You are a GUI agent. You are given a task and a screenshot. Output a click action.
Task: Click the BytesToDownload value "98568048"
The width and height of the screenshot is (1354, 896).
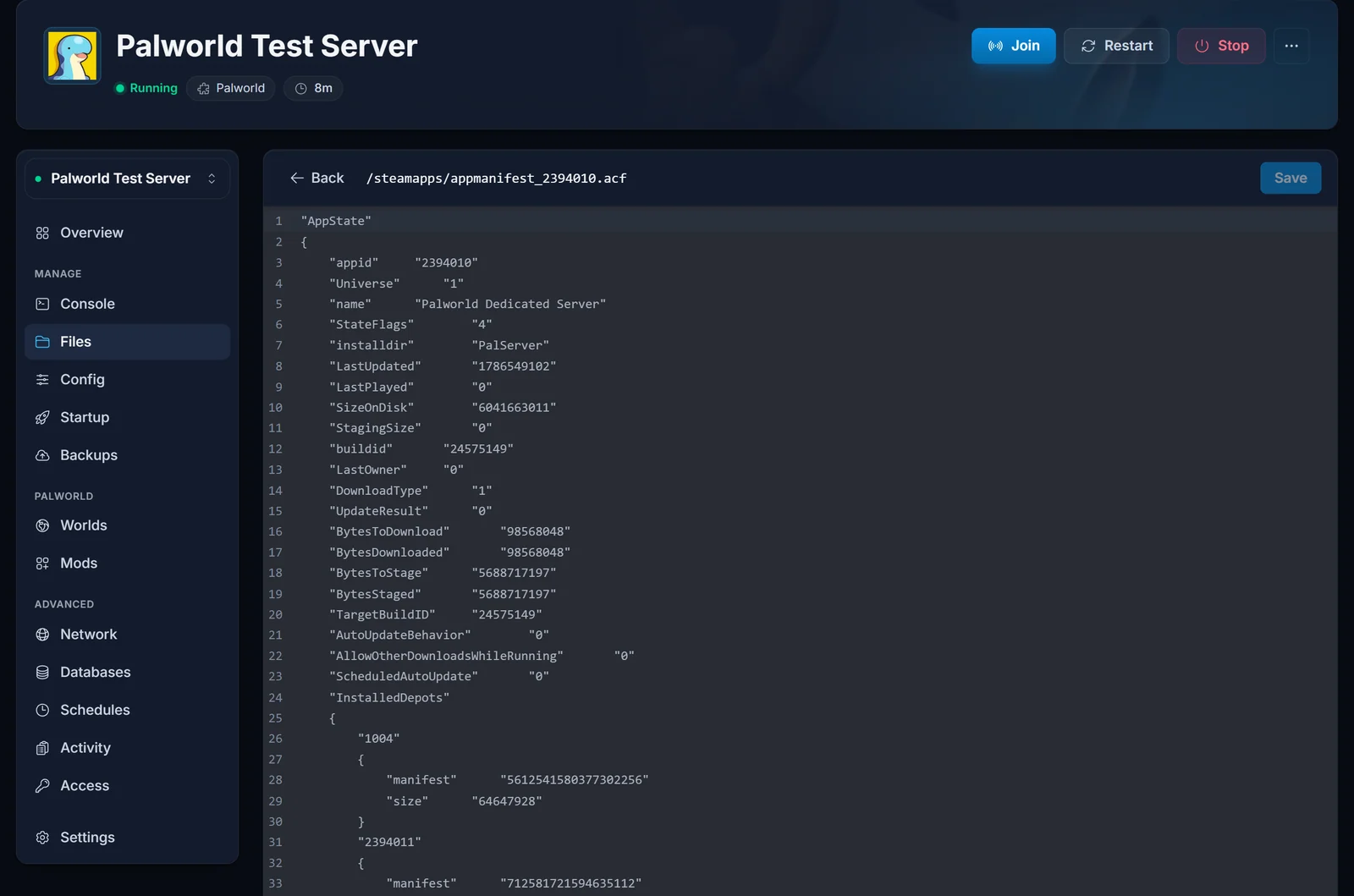[x=536, y=531]
